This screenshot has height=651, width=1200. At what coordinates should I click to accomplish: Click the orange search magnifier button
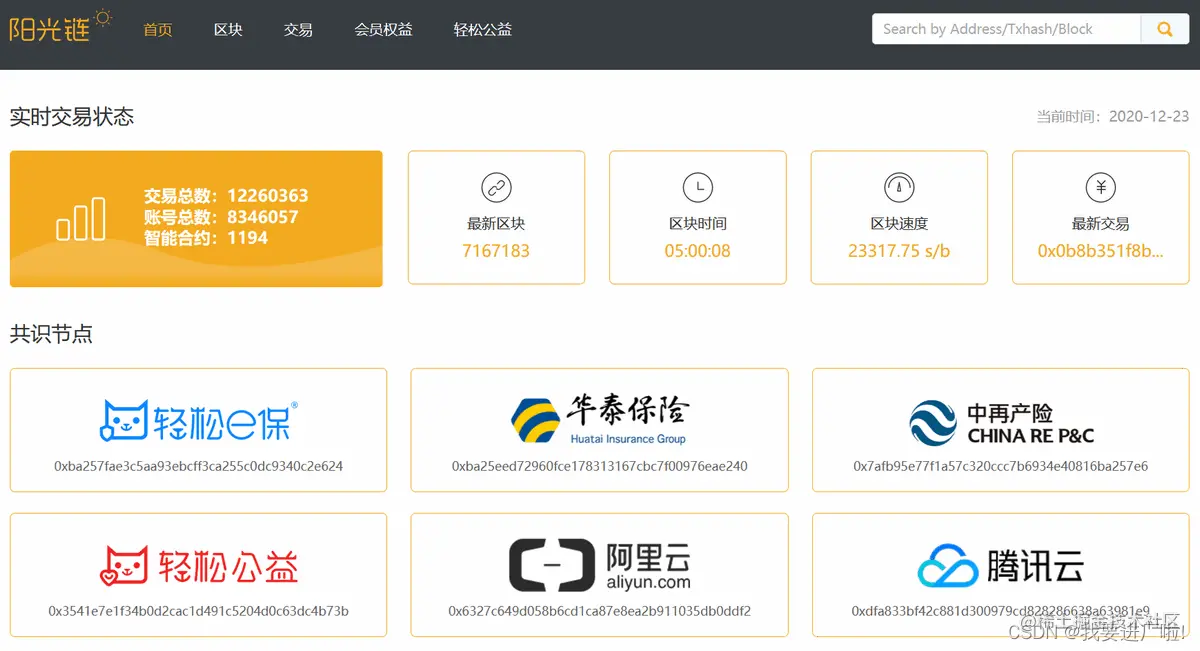(1165, 29)
